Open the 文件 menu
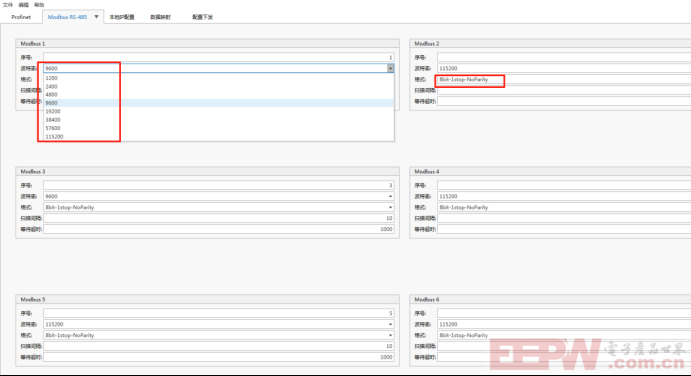The height and width of the screenshot is (376, 691). [x=8, y=4]
